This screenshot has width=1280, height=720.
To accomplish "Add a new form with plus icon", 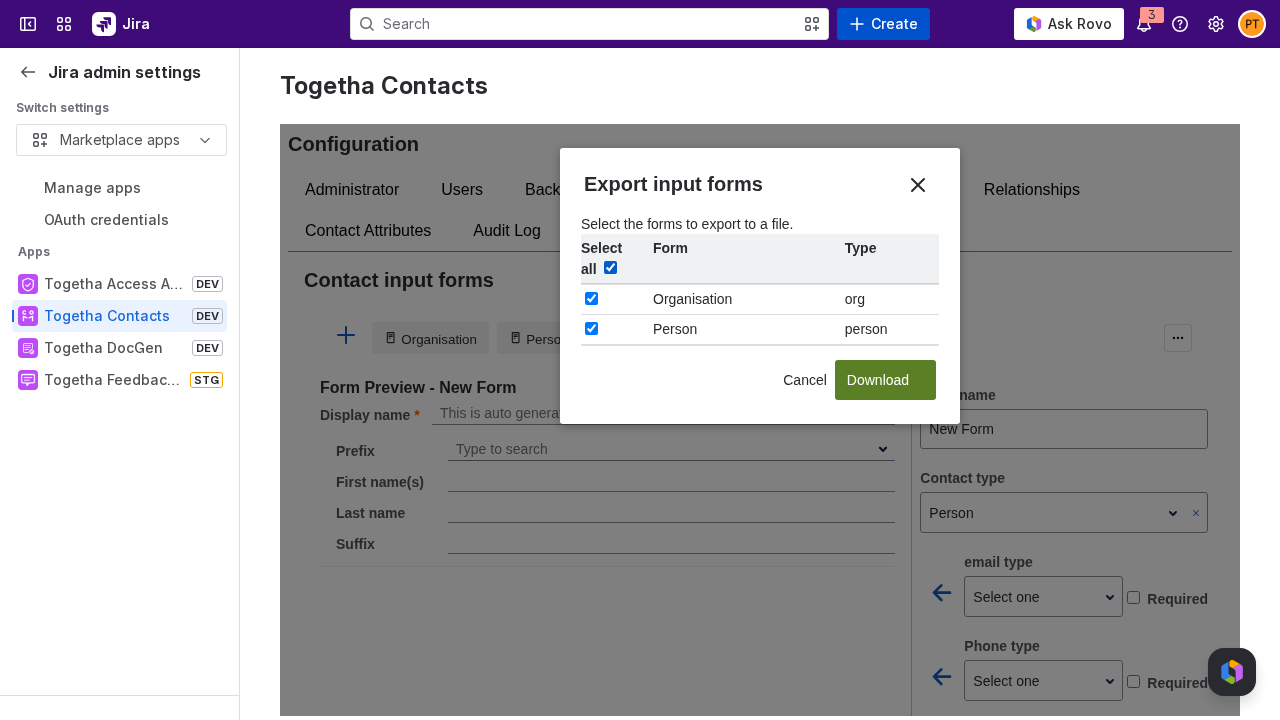I will pos(346,335).
